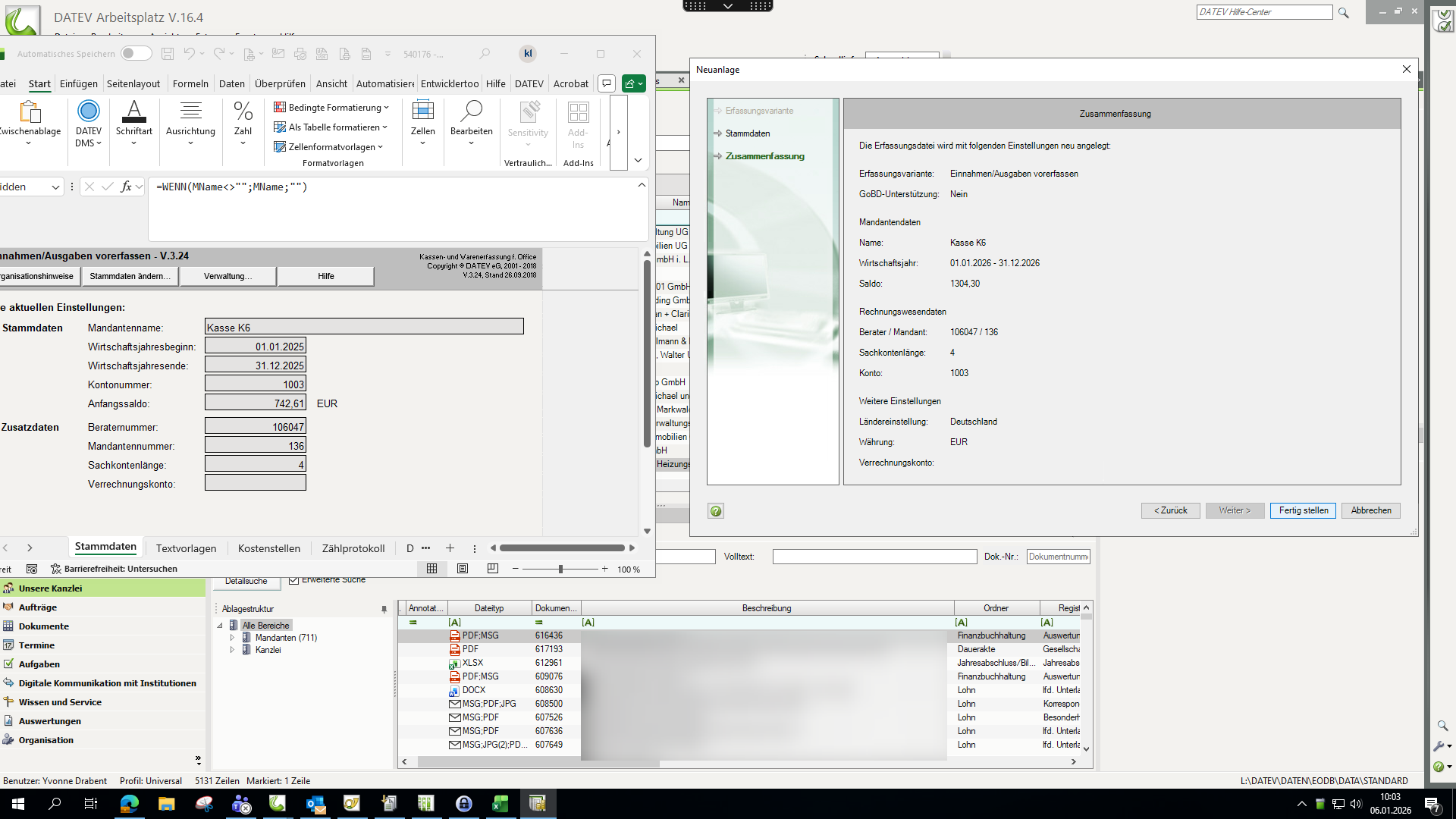Click the green help icon in Neuanlage dialog
This screenshot has width=1456, height=819.
click(x=715, y=511)
